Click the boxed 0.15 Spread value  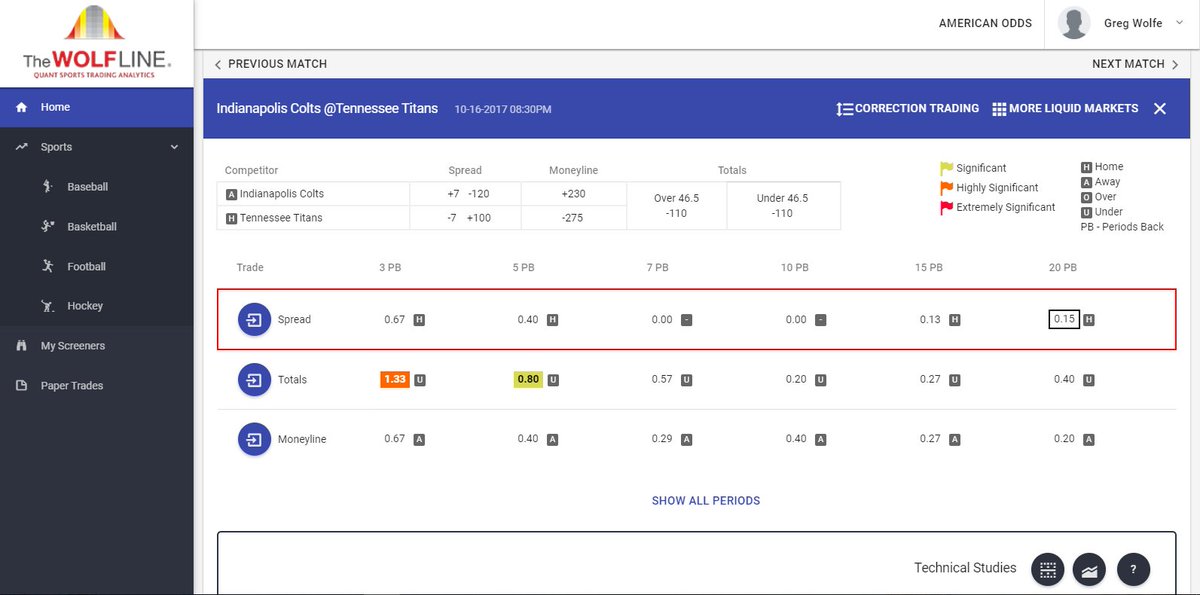tap(1064, 320)
